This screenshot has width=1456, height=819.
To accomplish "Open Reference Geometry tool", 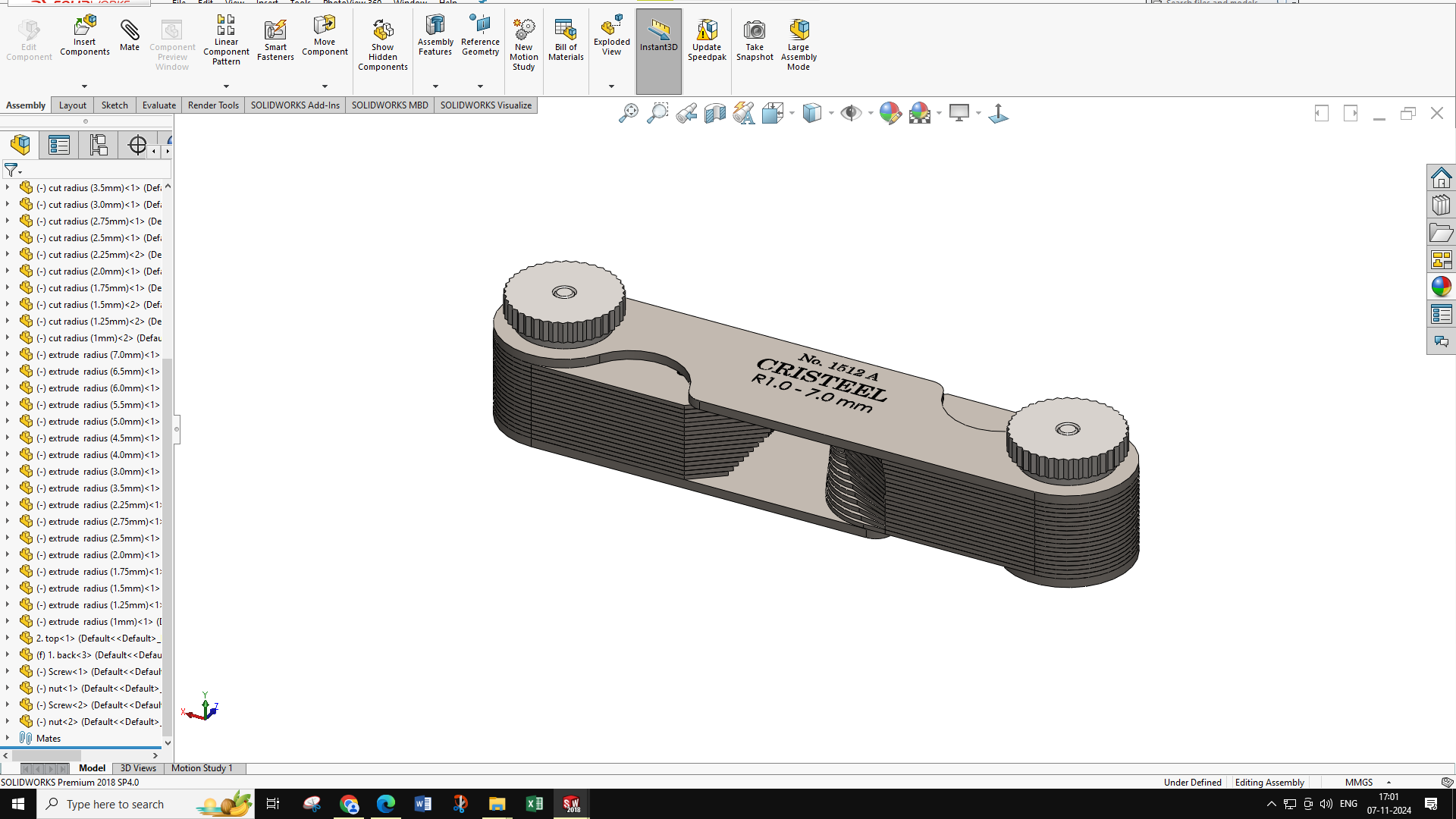I will coord(480,36).
